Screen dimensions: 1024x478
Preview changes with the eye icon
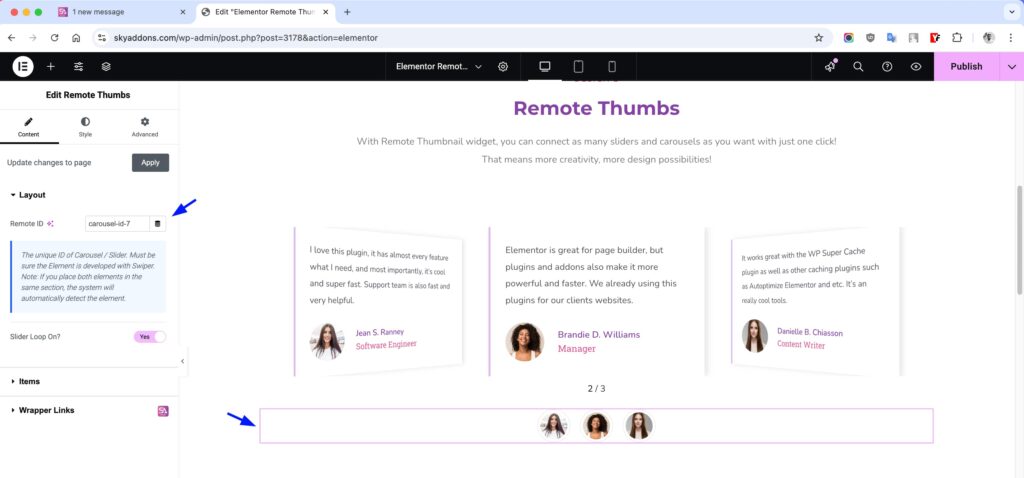point(916,67)
